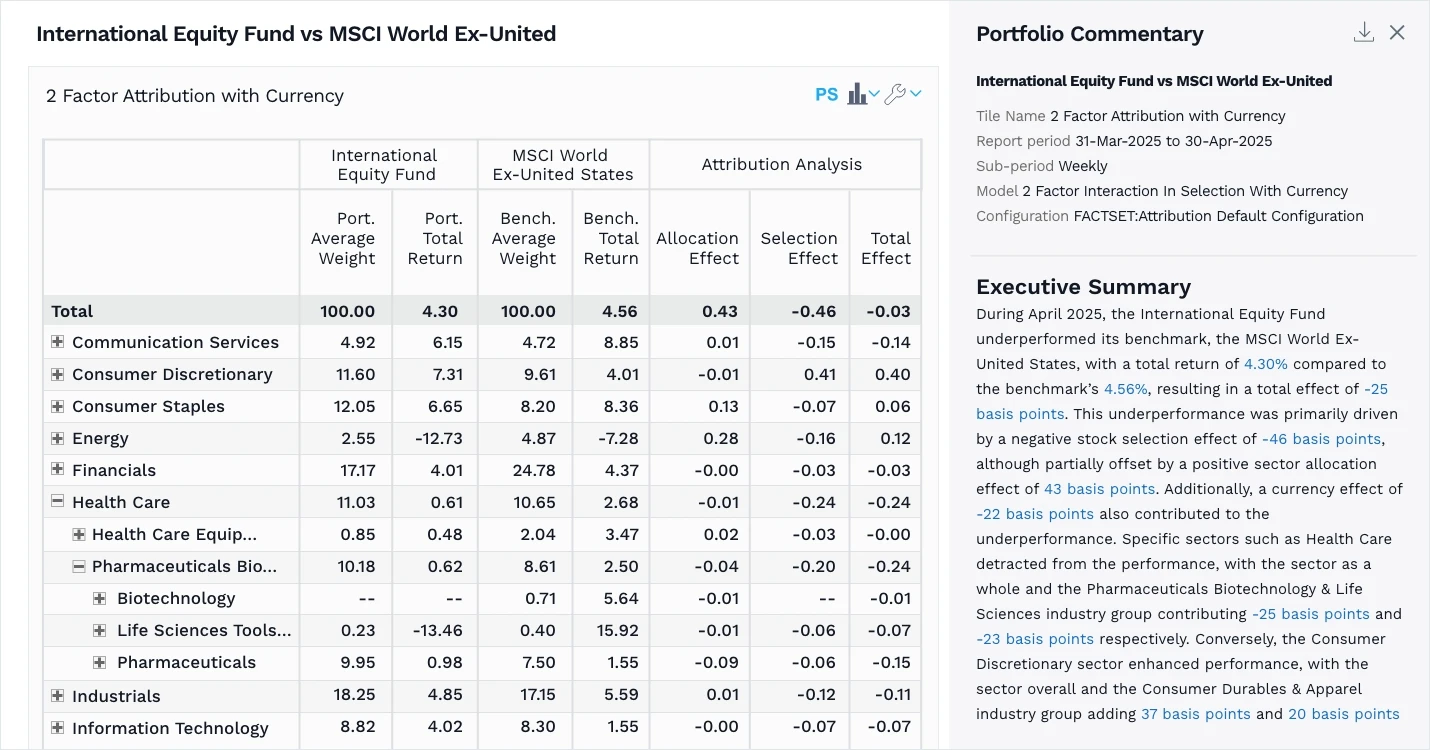Expand the Health Care Equipment subgroup
The height and width of the screenshot is (750, 1430).
click(x=78, y=533)
